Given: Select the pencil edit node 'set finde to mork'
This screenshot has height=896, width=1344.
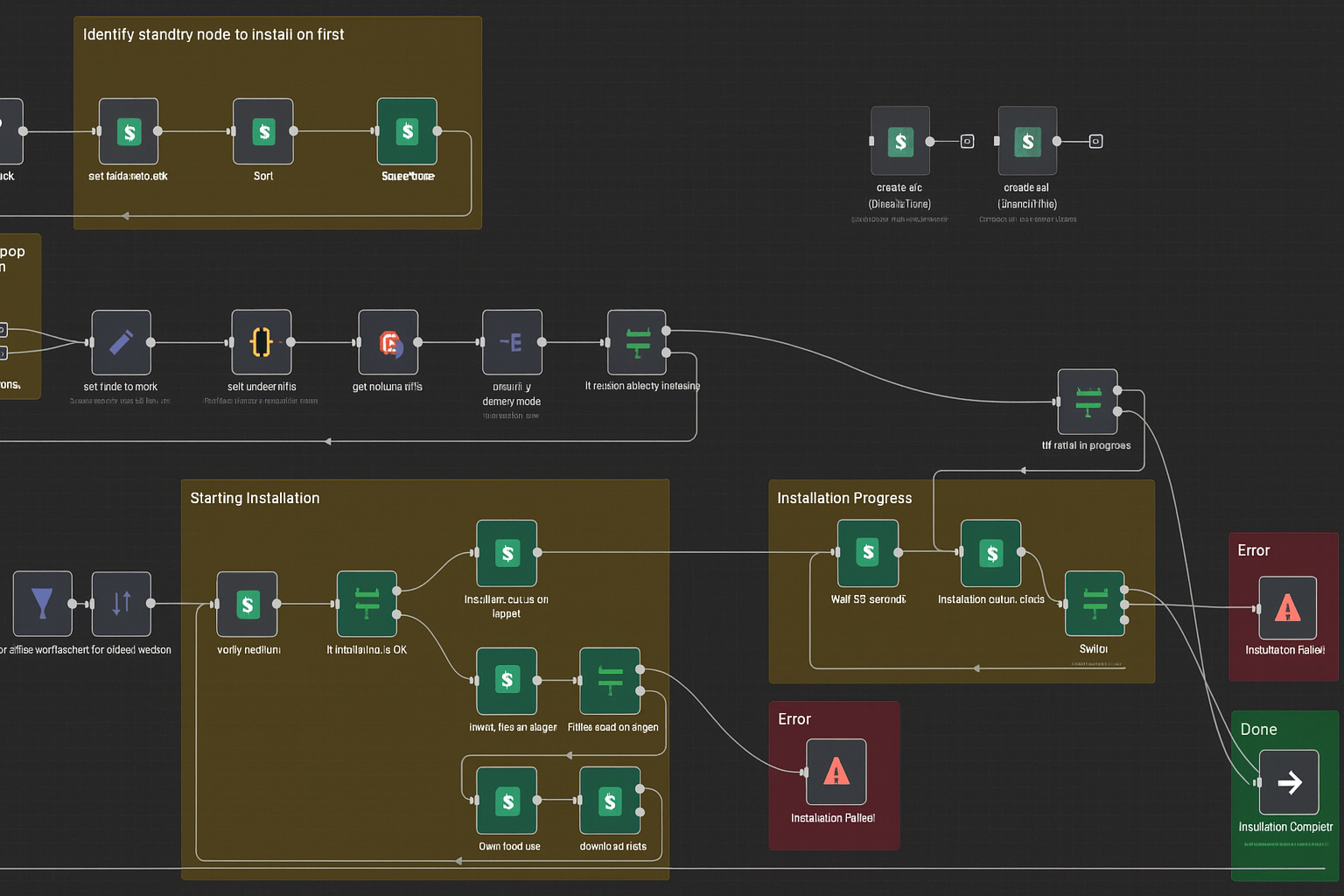Looking at the screenshot, I should 122,342.
